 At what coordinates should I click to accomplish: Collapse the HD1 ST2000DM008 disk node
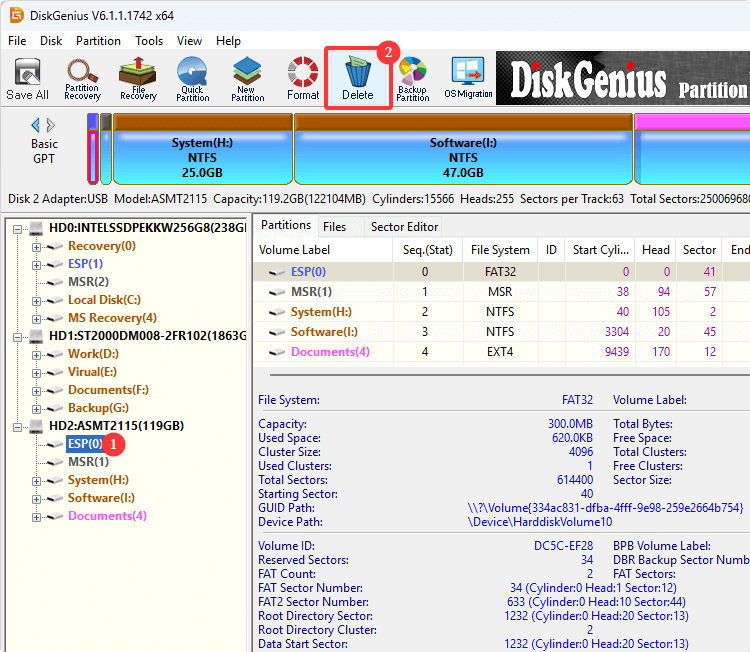[x=17, y=337]
